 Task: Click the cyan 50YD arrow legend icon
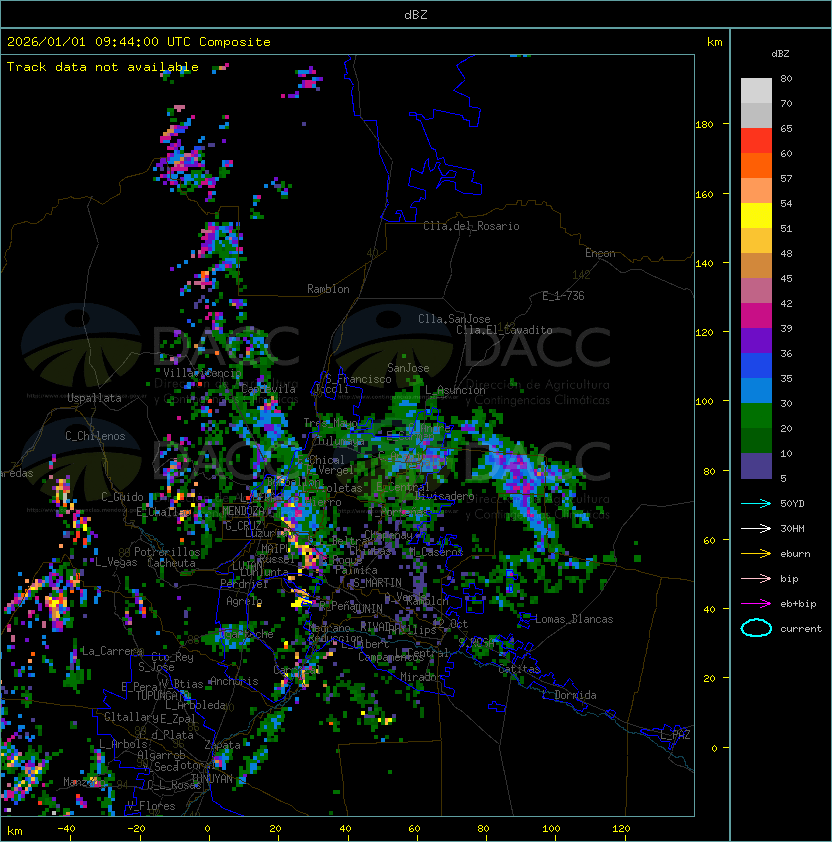tap(756, 504)
